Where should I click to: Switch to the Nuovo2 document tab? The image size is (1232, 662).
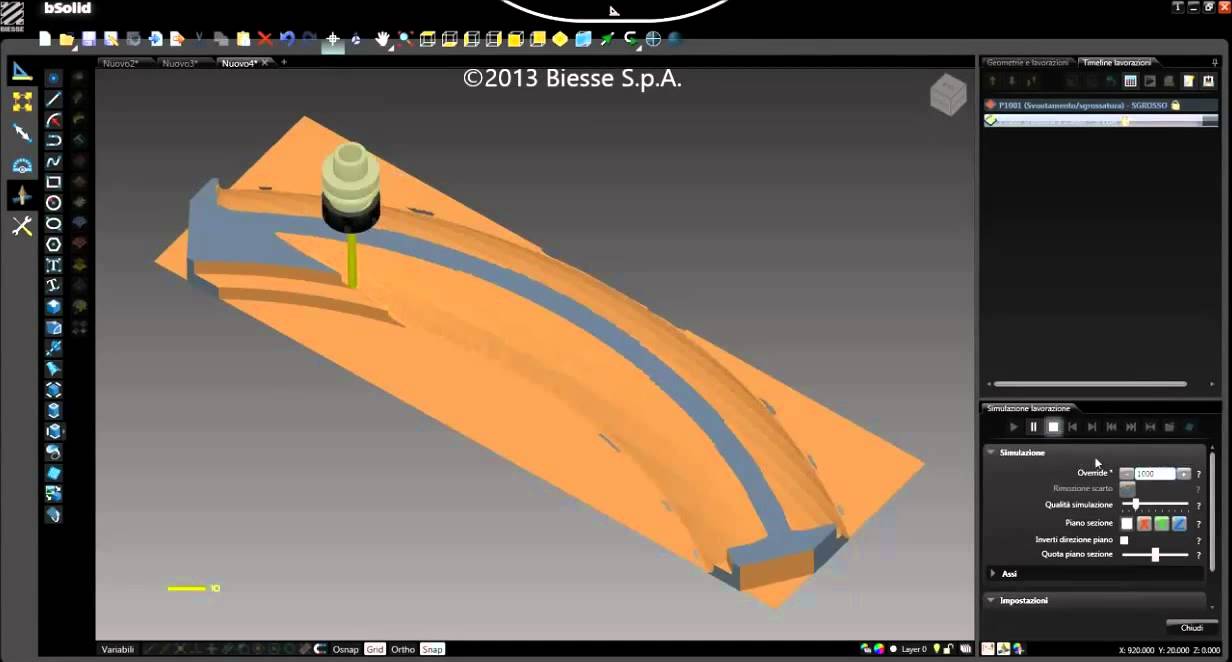(120, 63)
